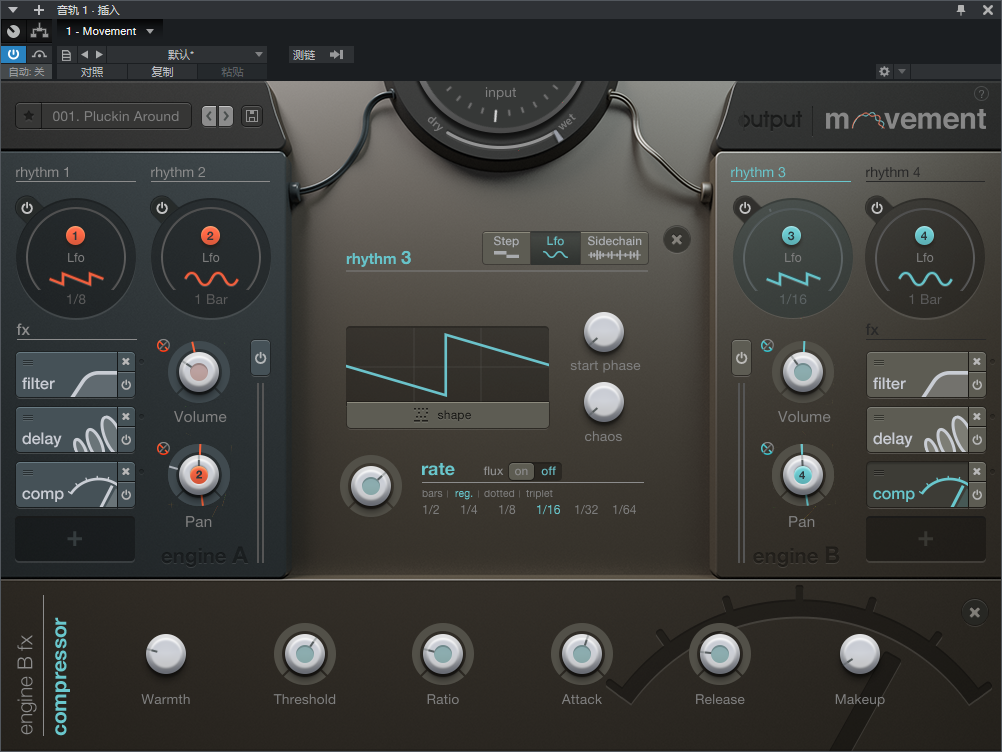Favorite the preset with the star icon
The height and width of the screenshot is (752, 1002).
pyautogui.click(x=29, y=116)
